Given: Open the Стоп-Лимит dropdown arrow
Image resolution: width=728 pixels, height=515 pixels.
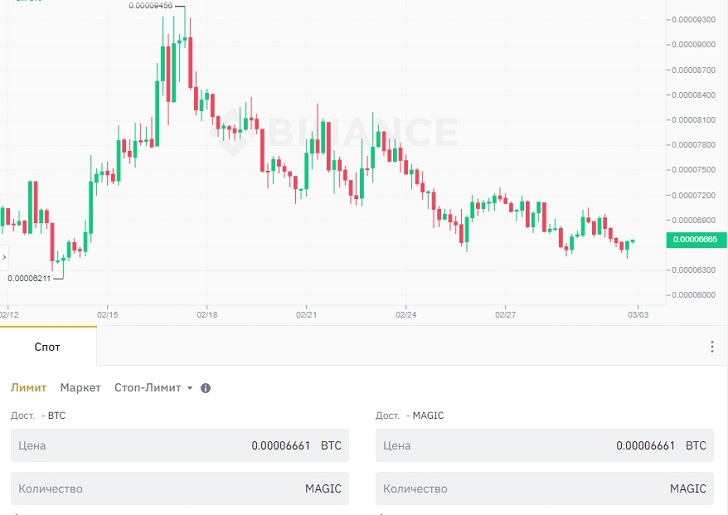Looking at the screenshot, I should (190, 388).
